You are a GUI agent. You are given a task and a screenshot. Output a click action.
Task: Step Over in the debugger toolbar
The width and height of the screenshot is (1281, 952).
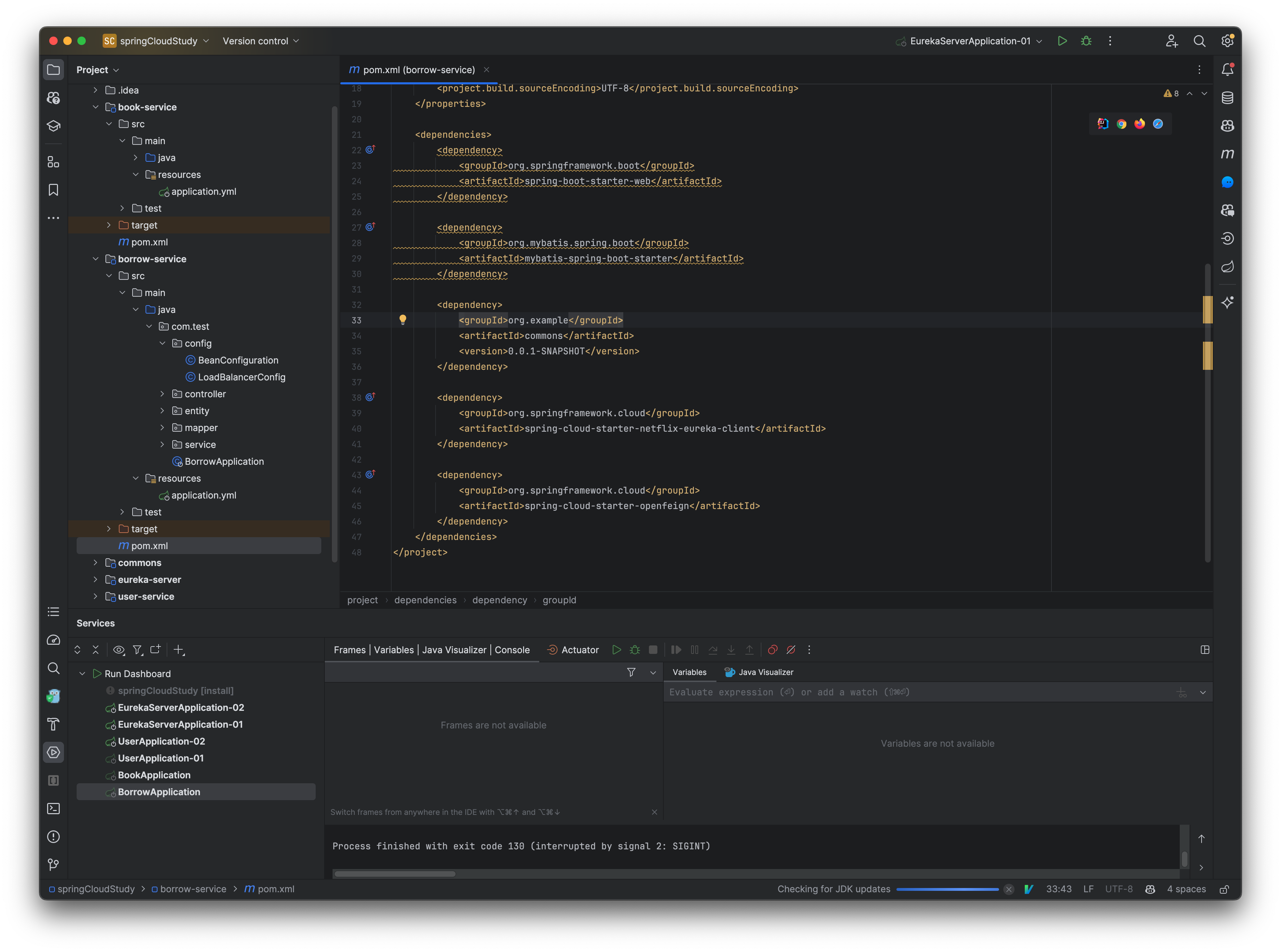[713, 649]
